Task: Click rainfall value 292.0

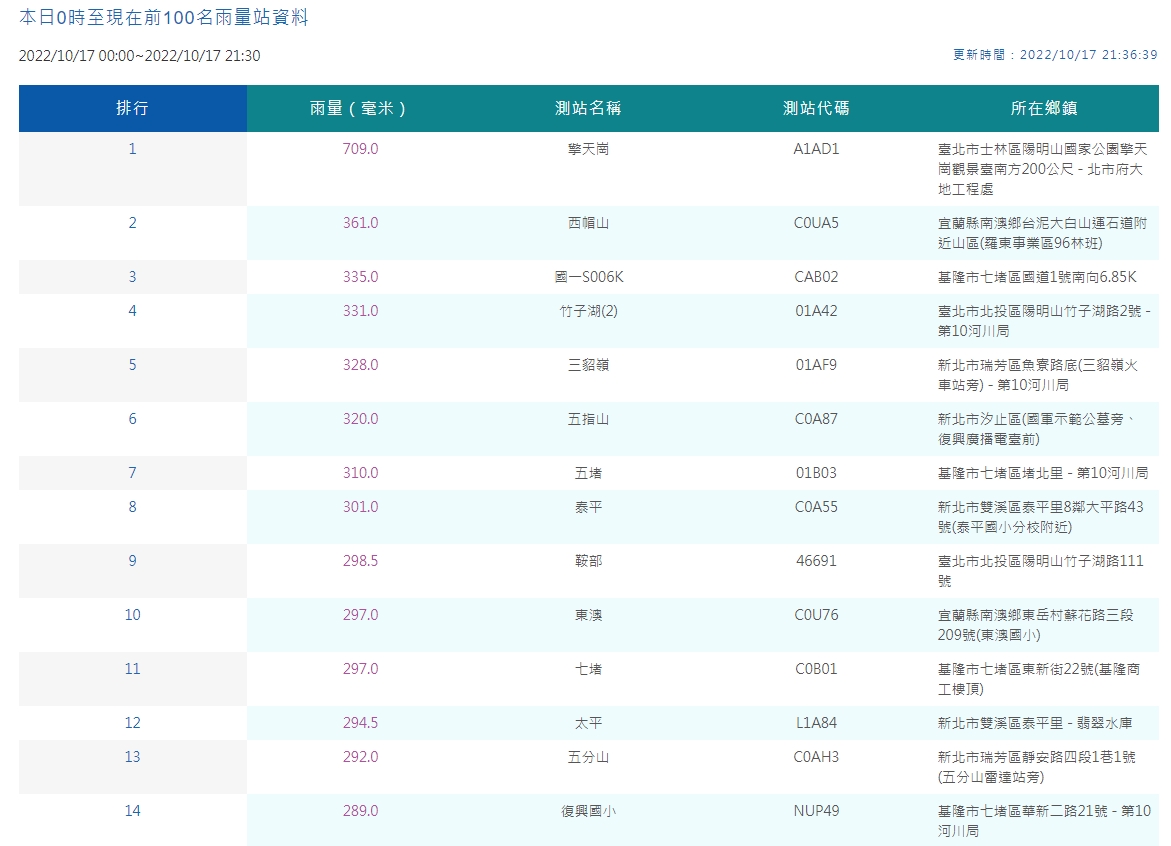Action: (x=361, y=757)
